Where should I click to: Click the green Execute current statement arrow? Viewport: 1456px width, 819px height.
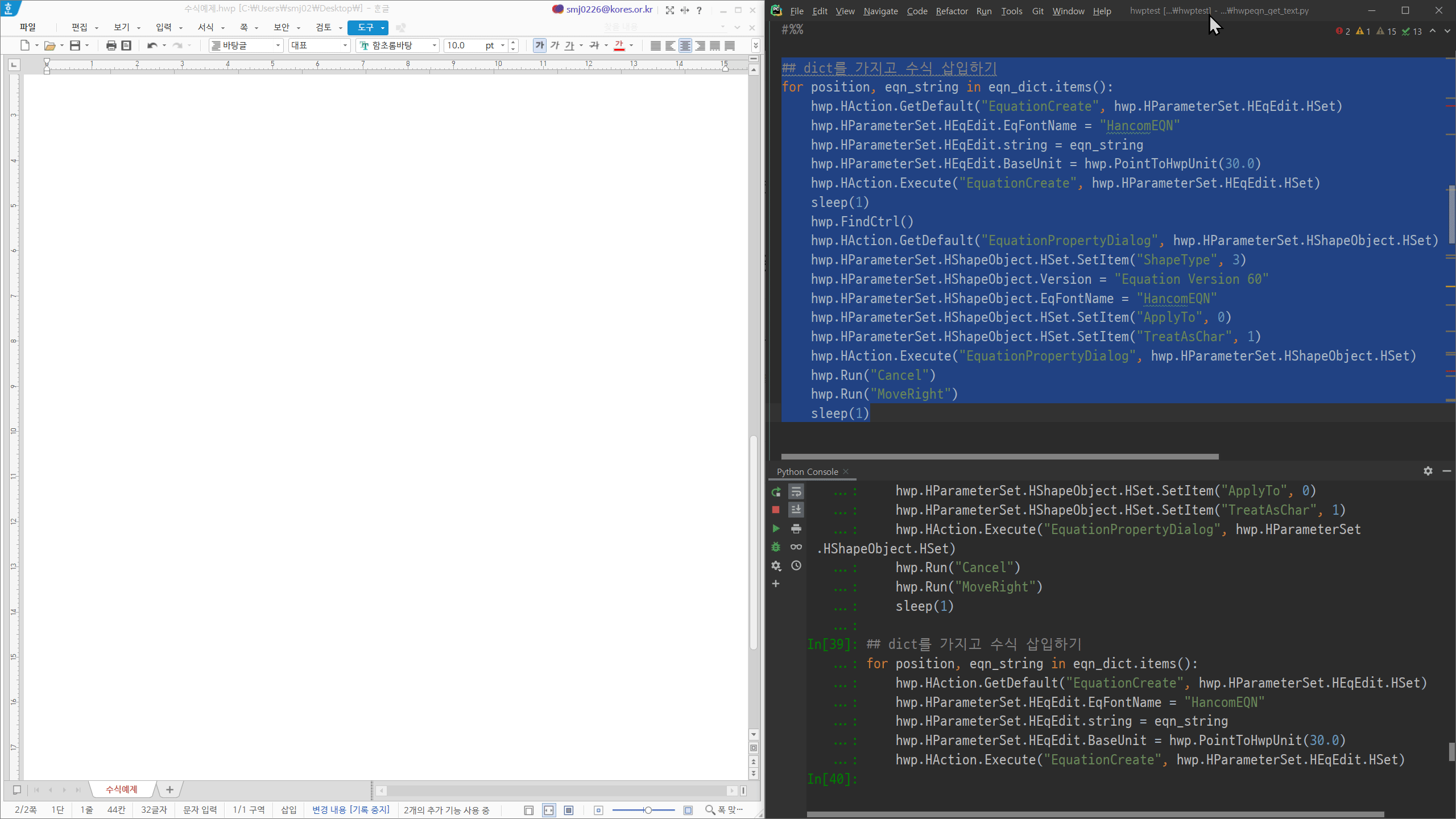coord(776,528)
